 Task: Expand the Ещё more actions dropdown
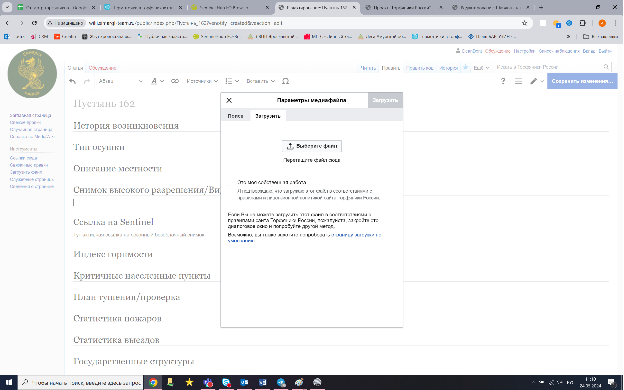[481, 68]
